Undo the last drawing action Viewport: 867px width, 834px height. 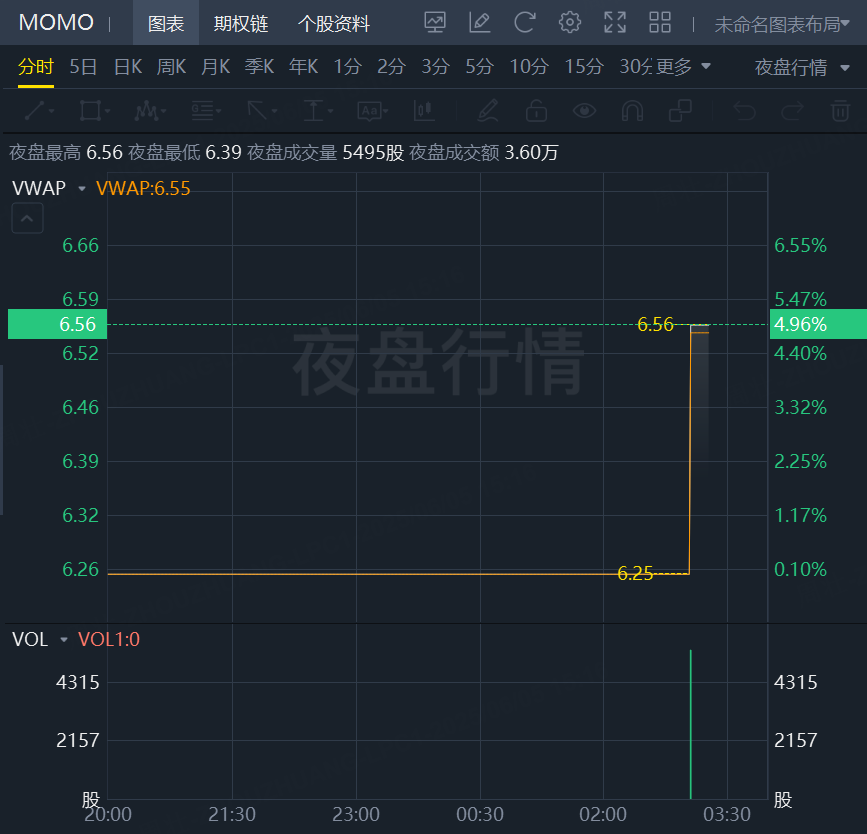[744, 111]
